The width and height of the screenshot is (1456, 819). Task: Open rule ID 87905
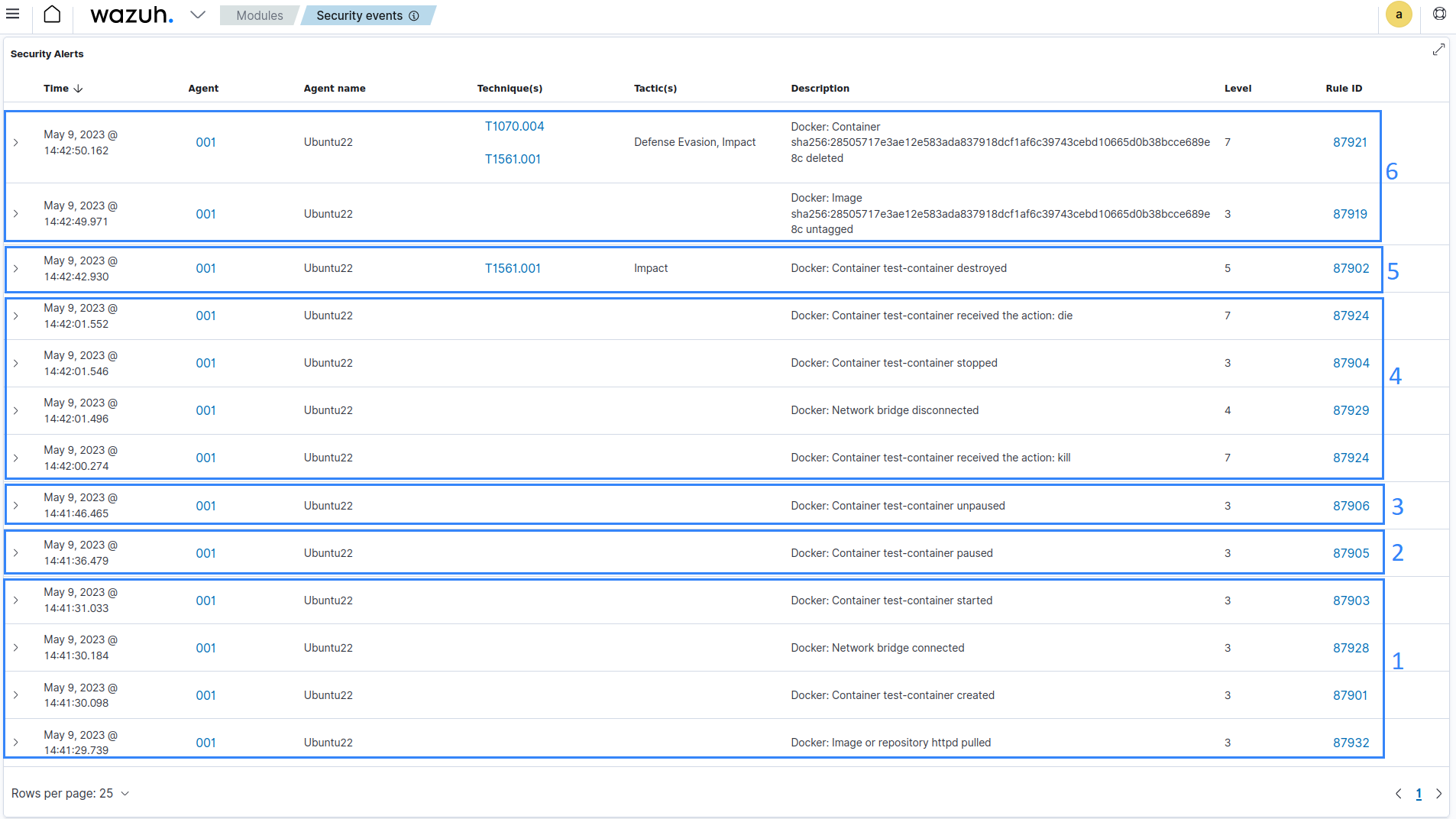point(1351,553)
